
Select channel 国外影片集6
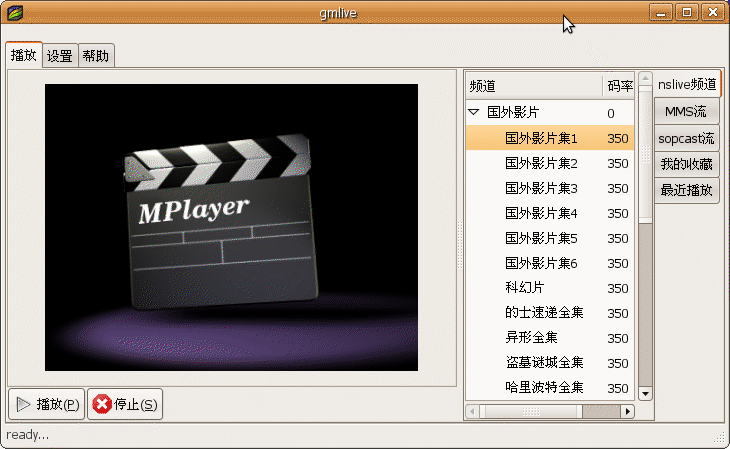pos(550,263)
